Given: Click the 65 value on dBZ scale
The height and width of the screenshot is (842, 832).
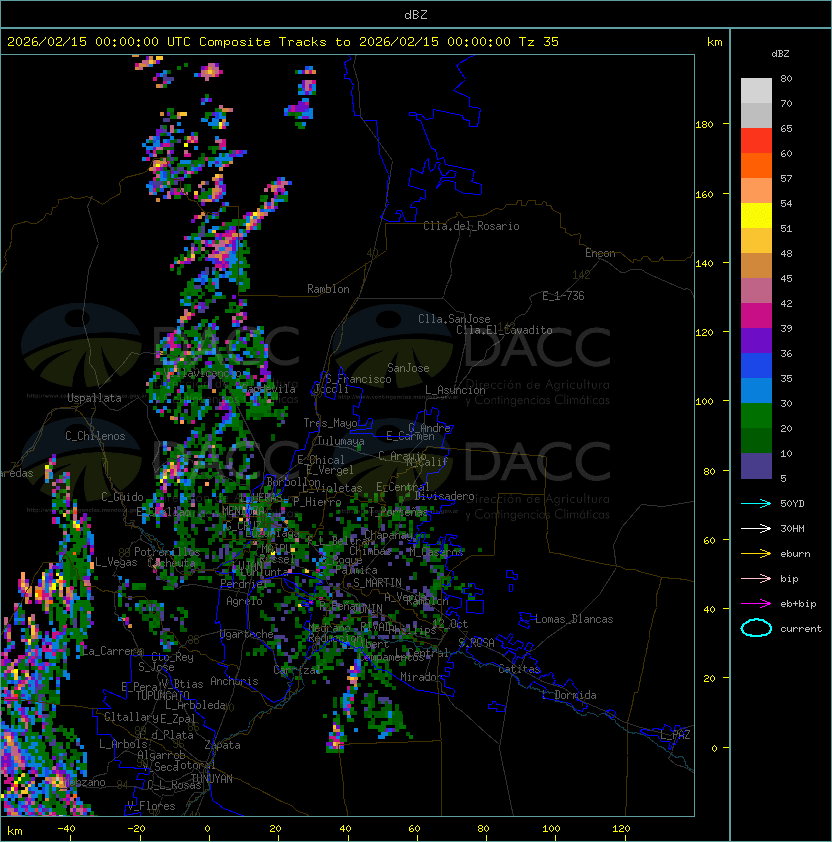Looking at the screenshot, I should (786, 128).
